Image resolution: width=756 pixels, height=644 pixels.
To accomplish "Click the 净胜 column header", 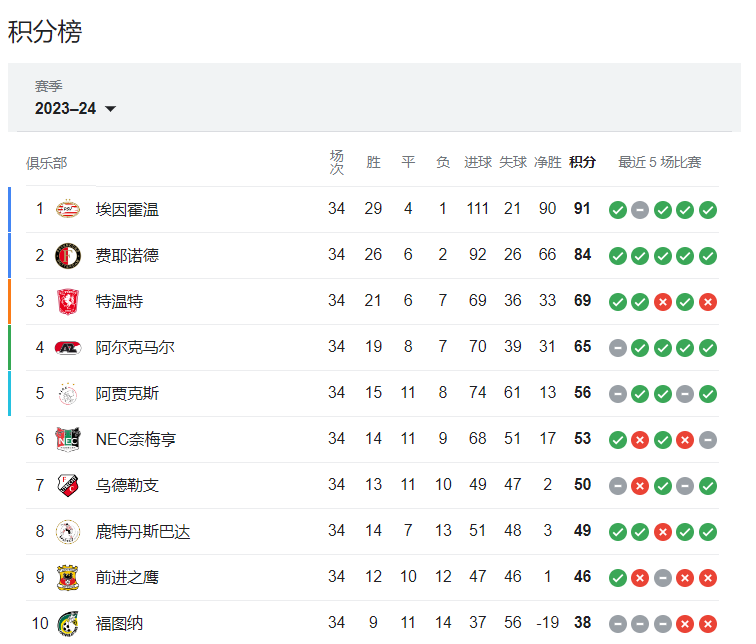I will [548, 162].
